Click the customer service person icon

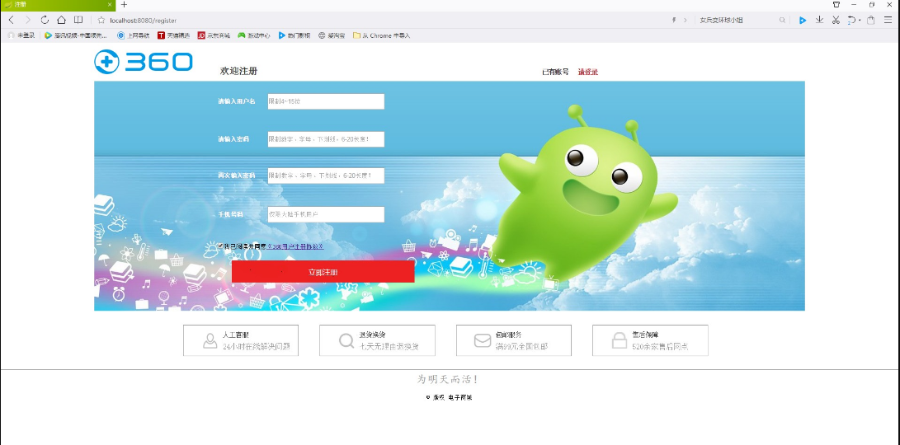(x=210, y=341)
